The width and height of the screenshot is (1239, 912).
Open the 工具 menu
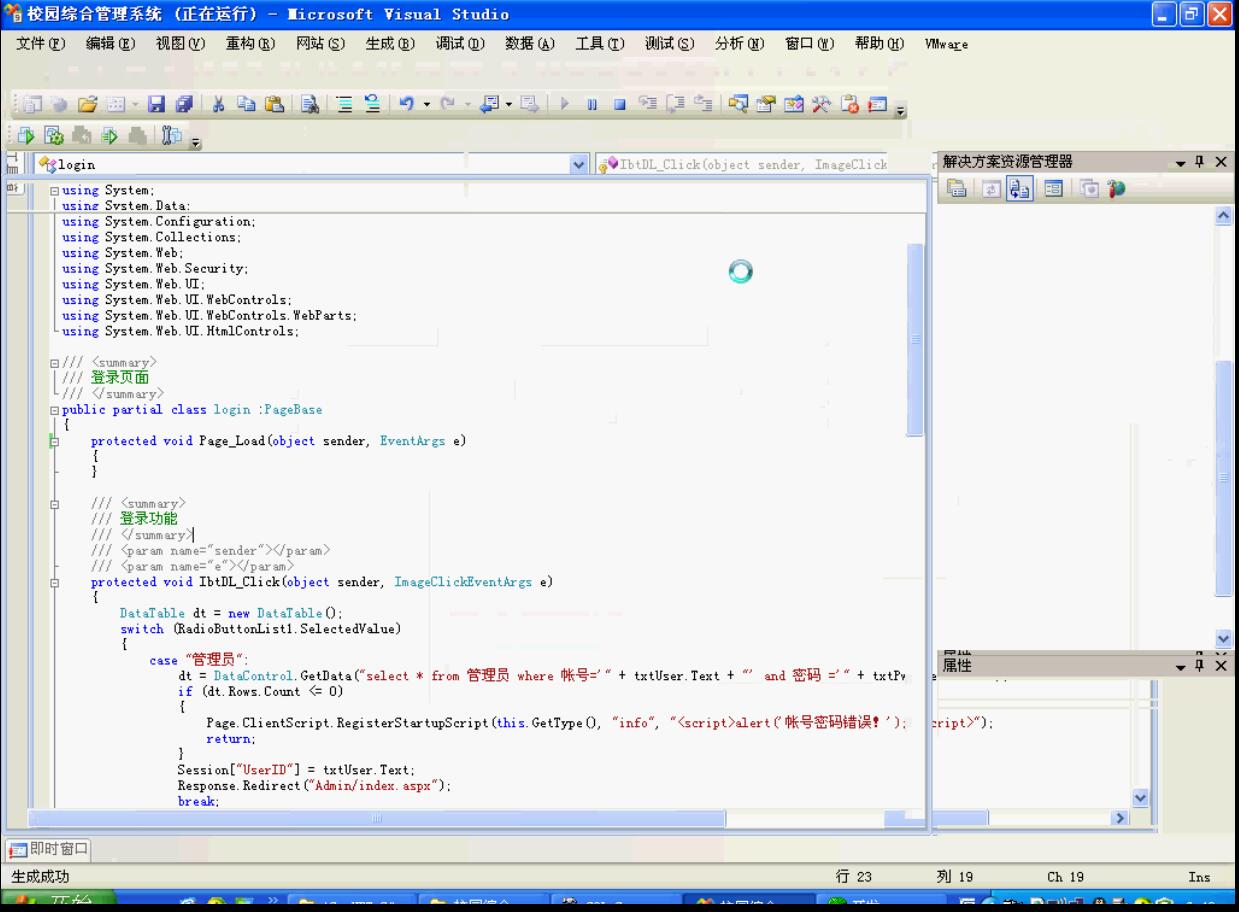600,44
